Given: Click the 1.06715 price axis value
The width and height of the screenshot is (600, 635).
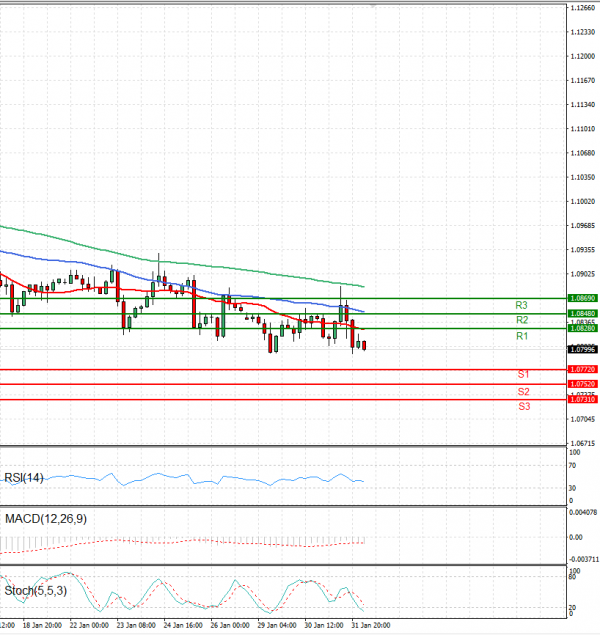Looking at the screenshot, I should [583, 443].
